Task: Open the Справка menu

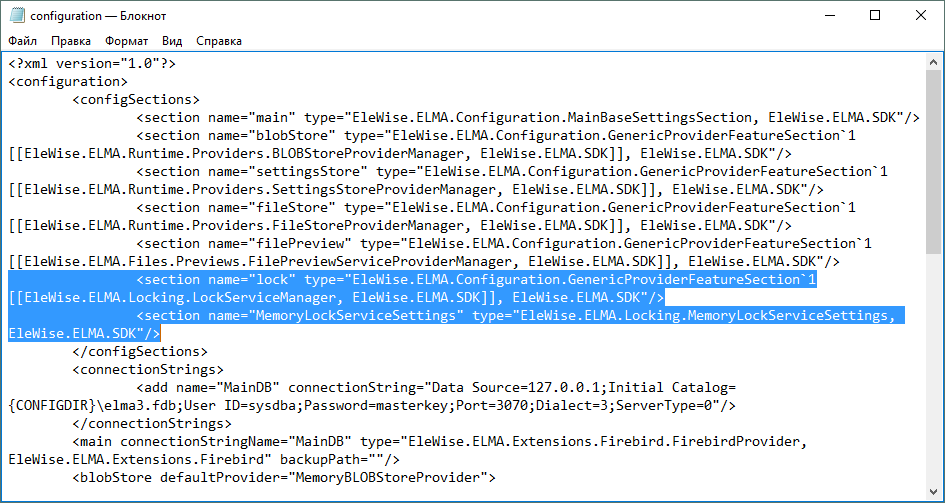Action: 219,41
